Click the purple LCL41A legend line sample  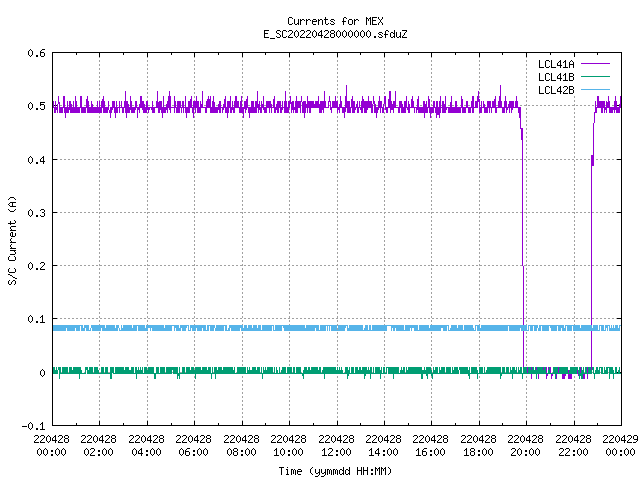coord(596,64)
